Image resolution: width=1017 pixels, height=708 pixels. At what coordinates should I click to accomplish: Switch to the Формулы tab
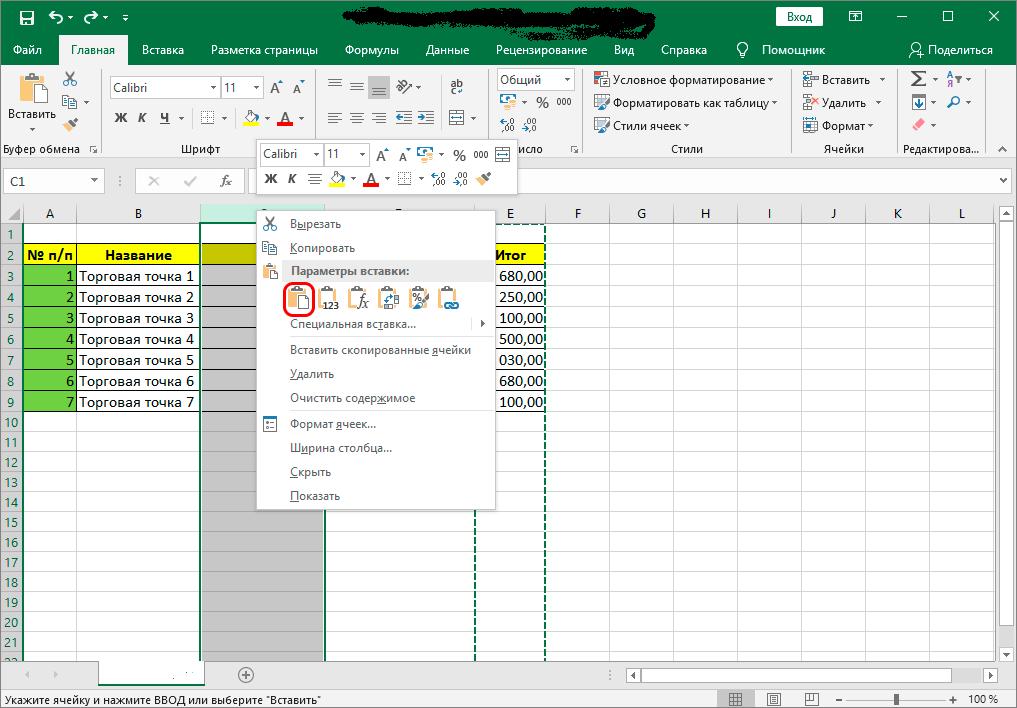(372, 50)
